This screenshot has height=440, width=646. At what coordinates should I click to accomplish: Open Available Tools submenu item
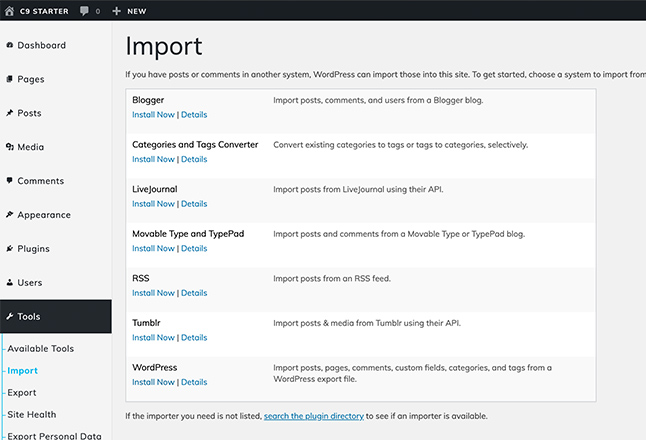click(x=40, y=349)
